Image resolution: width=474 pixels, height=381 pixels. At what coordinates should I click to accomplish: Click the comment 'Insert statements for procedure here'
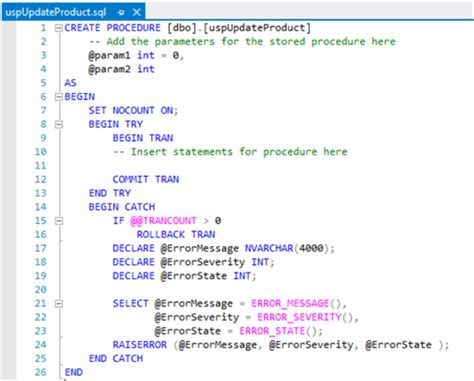pos(230,152)
